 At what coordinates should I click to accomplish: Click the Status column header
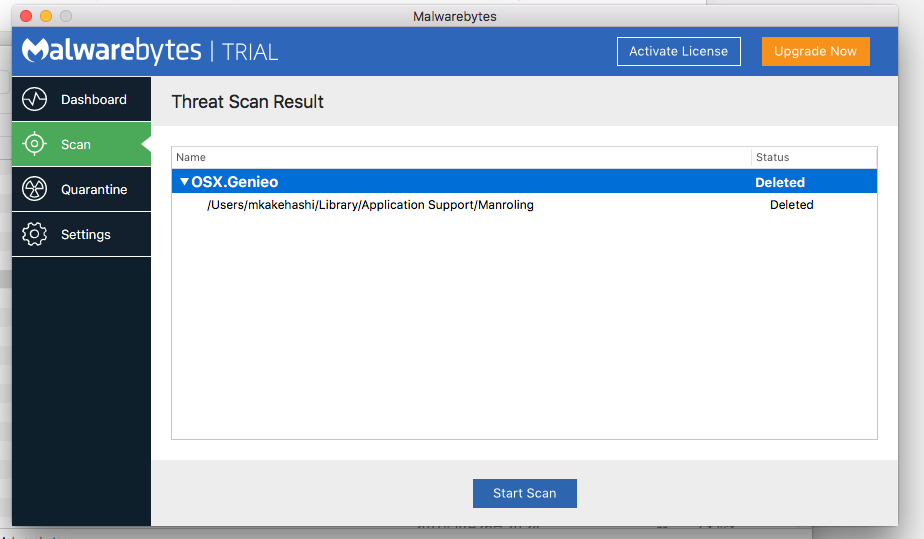814,157
